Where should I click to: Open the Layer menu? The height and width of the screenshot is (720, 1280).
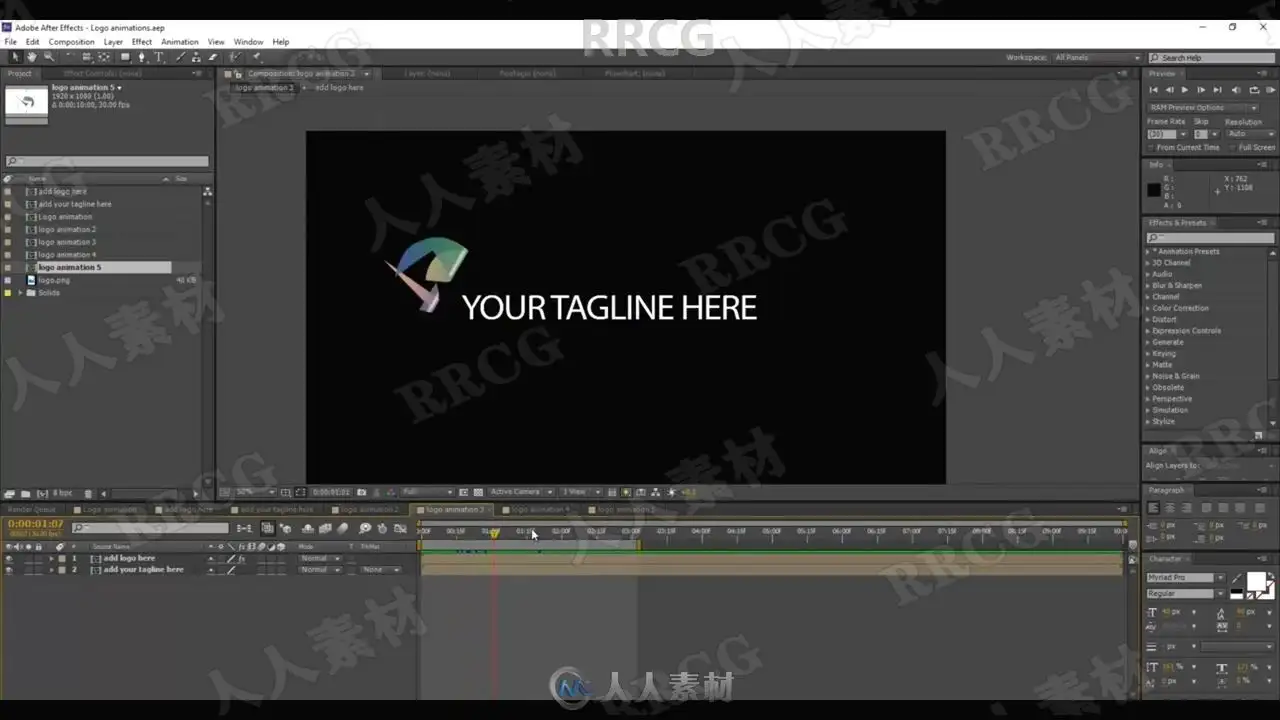[113, 42]
